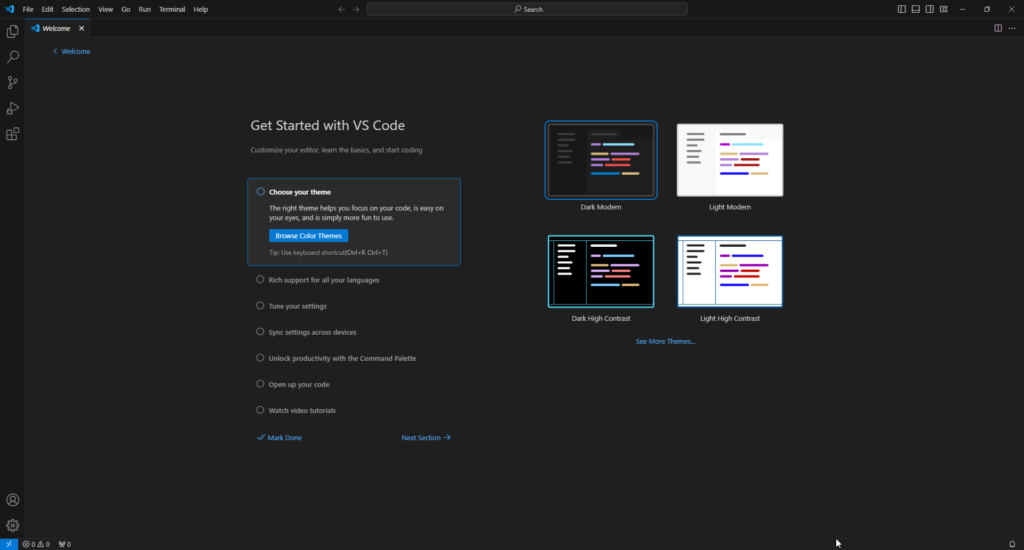Click the remote window indicator in status bar
The width and height of the screenshot is (1024, 550).
pyautogui.click(x=8, y=544)
